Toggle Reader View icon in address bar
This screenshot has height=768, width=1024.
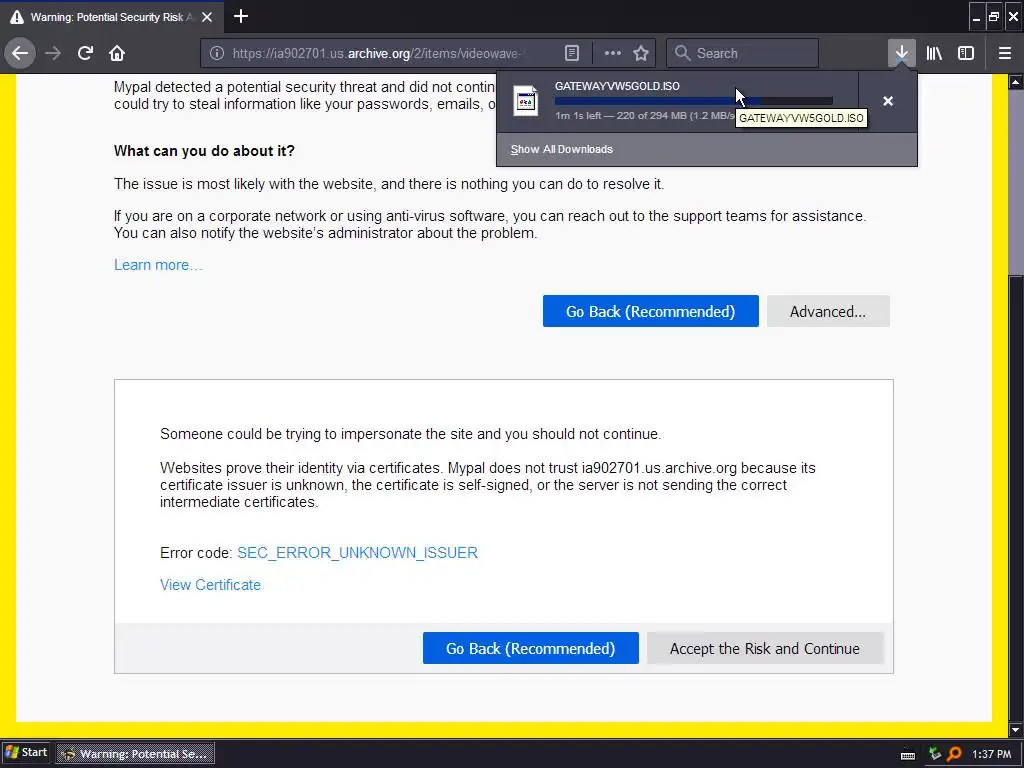(x=571, y=53)
